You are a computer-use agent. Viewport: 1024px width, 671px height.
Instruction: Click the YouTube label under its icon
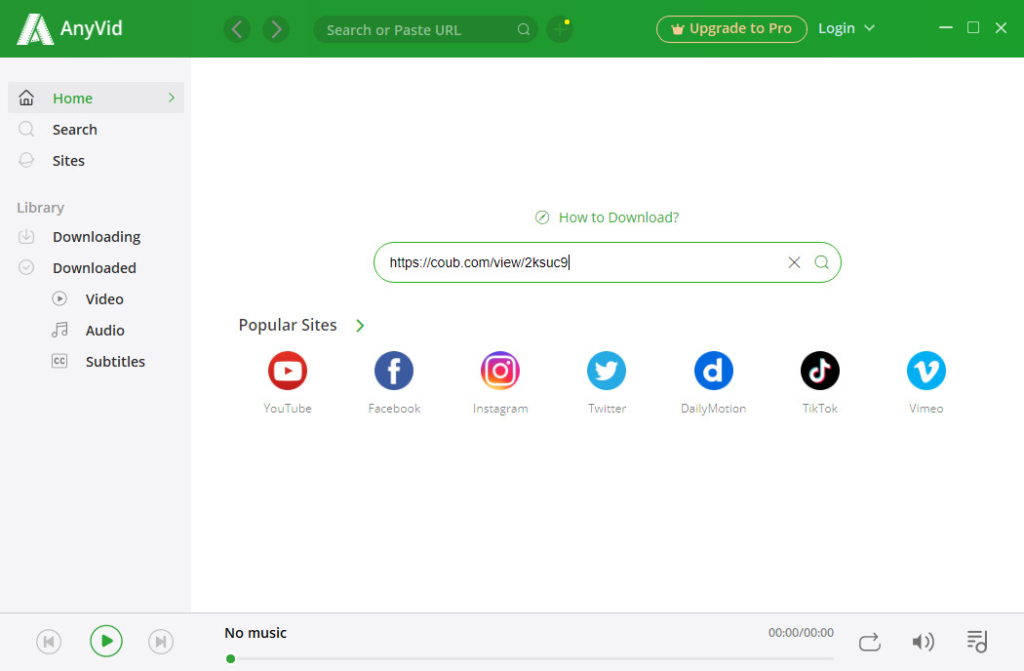point(287,408)
